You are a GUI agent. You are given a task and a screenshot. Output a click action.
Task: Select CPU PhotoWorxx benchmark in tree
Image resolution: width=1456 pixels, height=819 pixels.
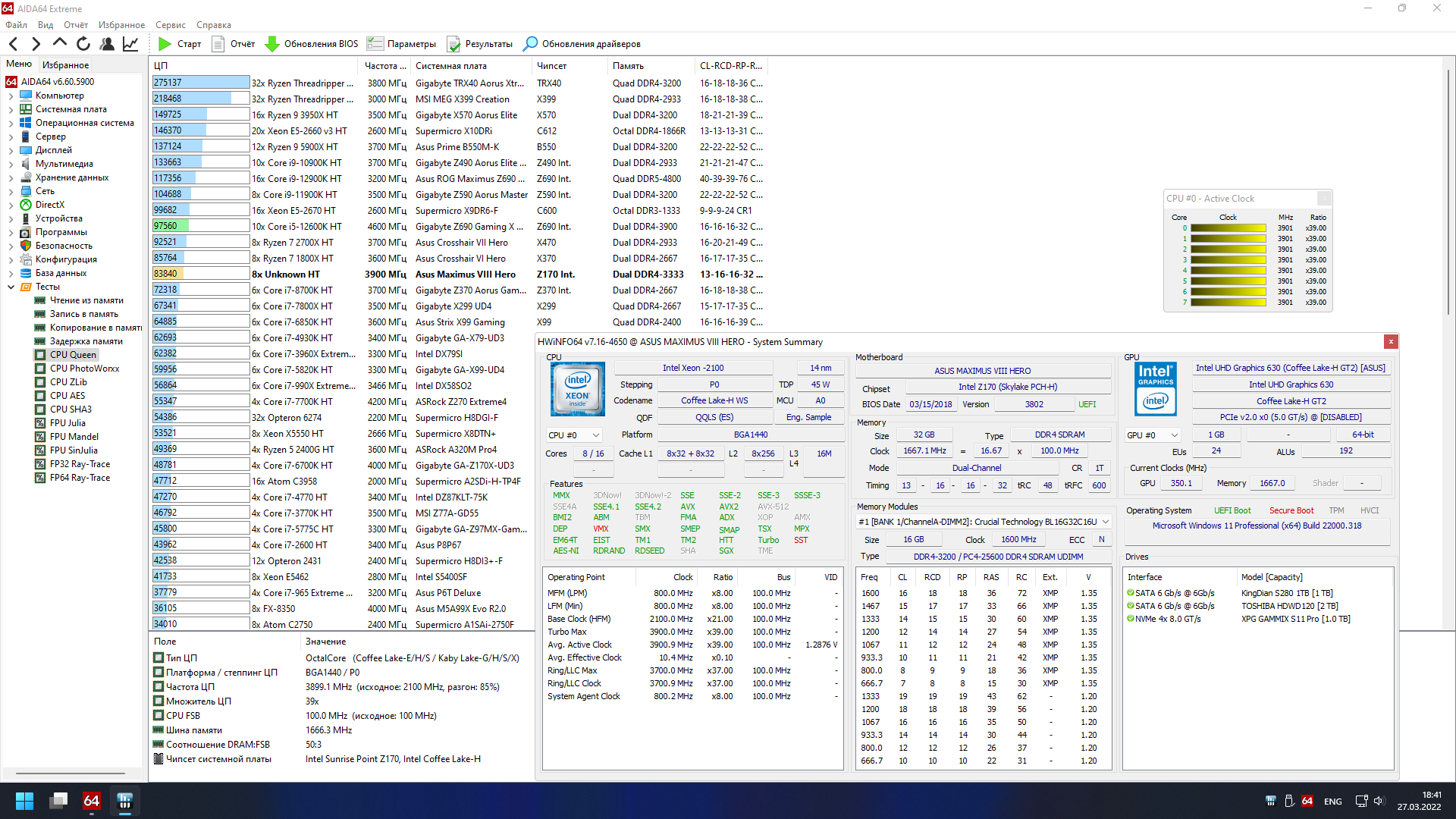[84, 369]
